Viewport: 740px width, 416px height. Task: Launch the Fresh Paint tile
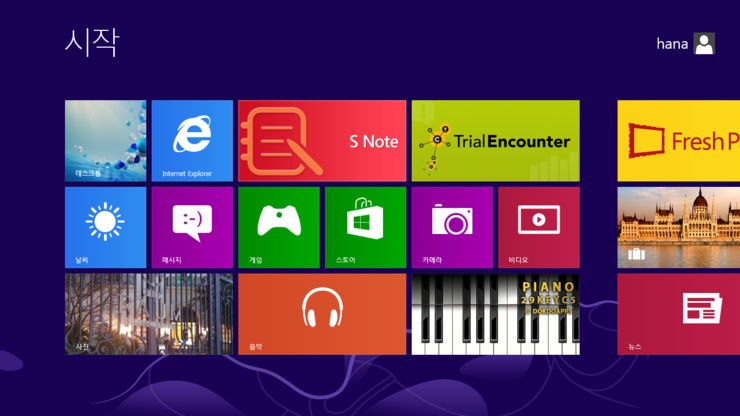pyautogui.click(x=680, y=140)
